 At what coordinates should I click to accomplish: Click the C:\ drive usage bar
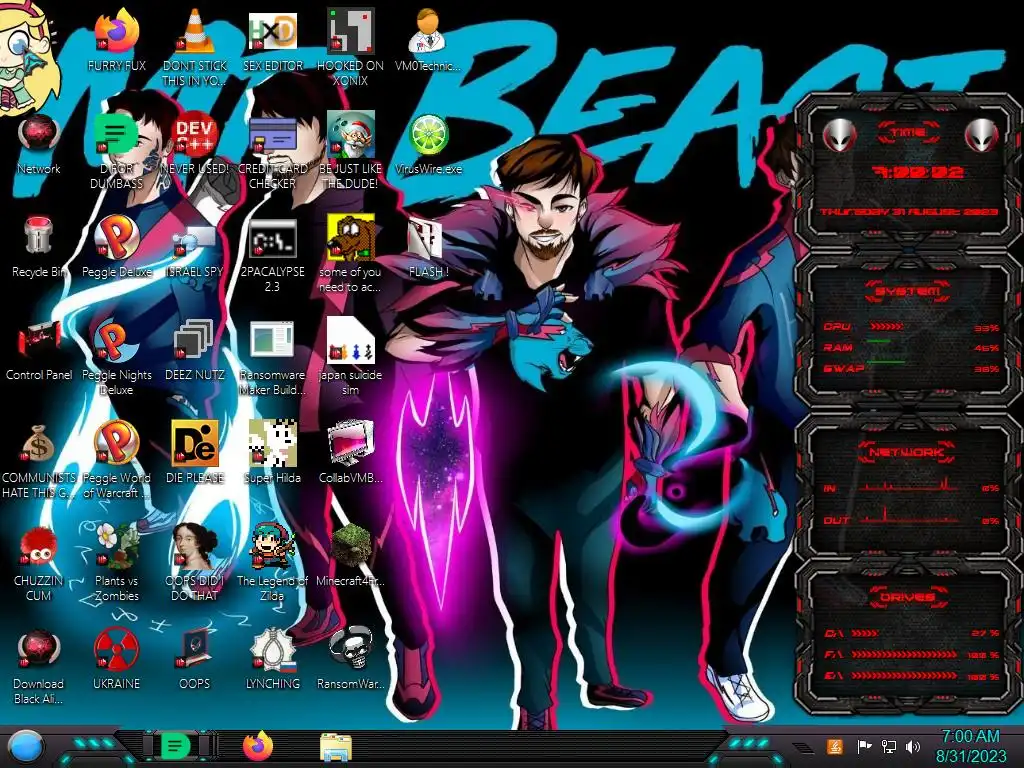[865, 633]
